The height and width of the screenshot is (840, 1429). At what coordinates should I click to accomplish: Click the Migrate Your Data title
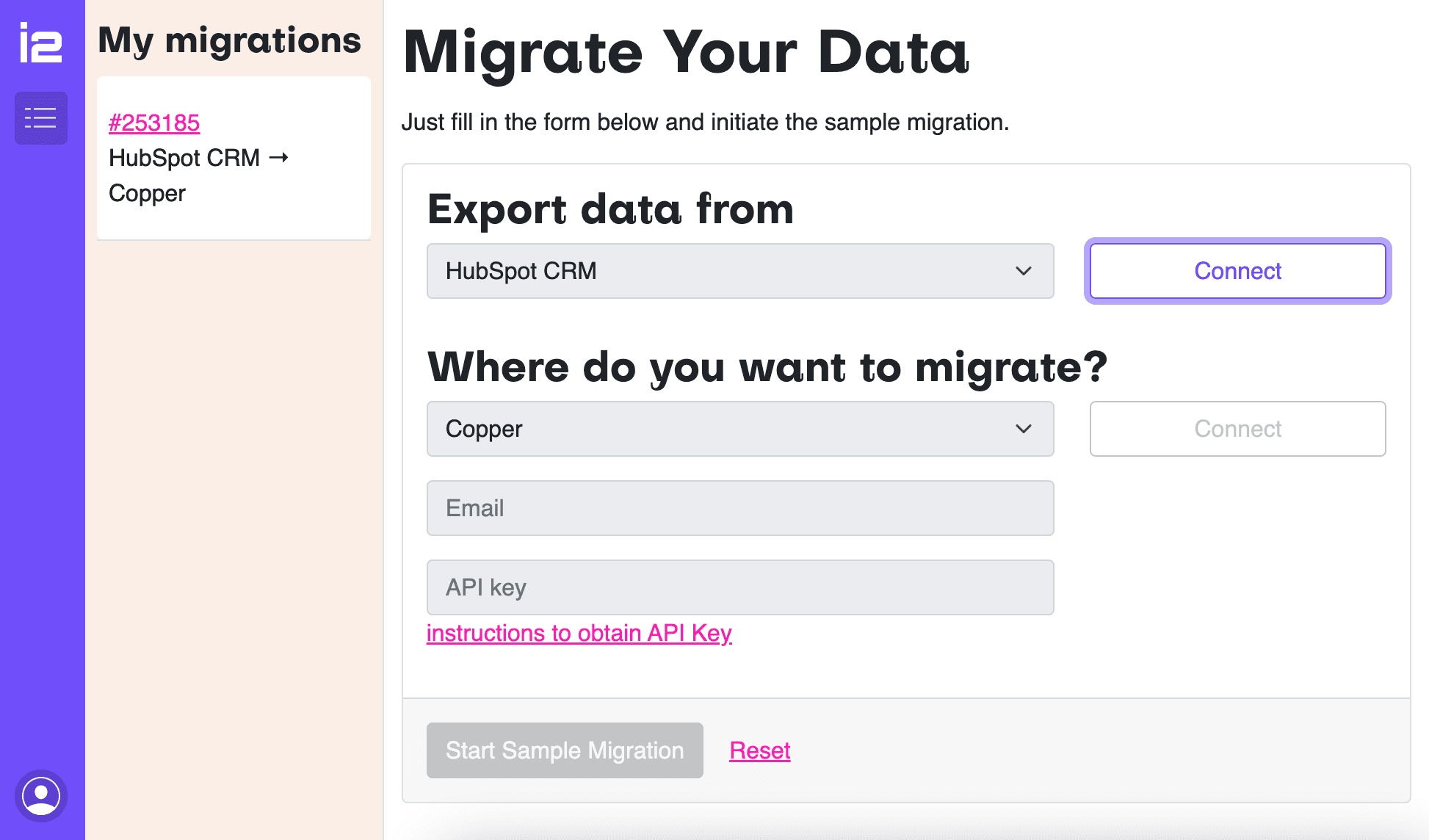pyautogui.click(x=686, y=53)
